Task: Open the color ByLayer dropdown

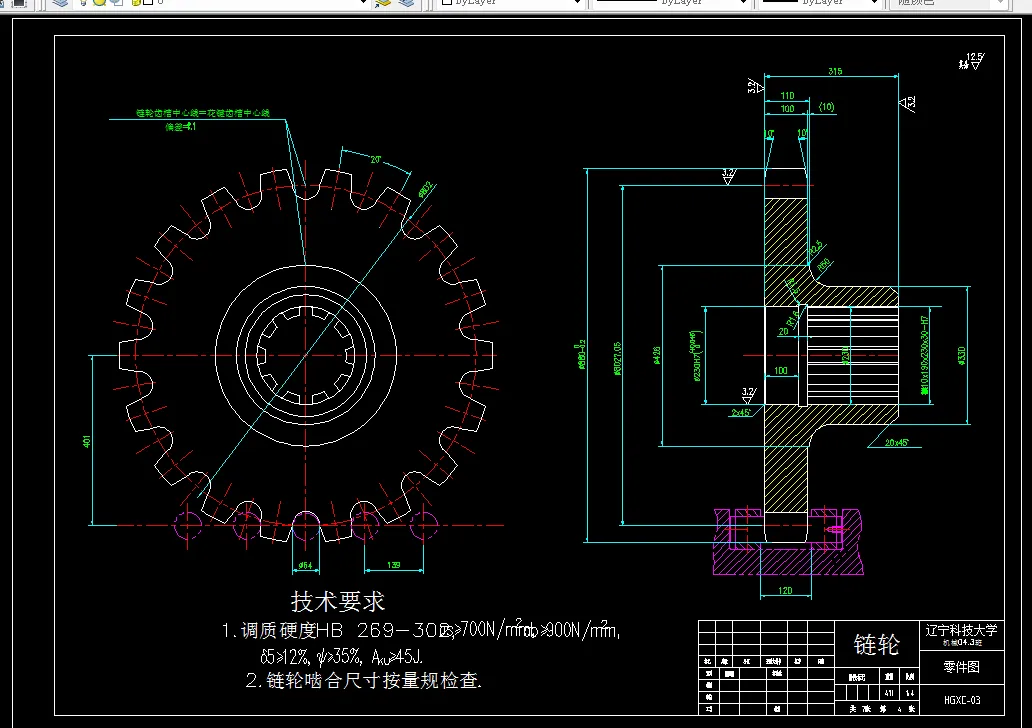Action: 511,3
